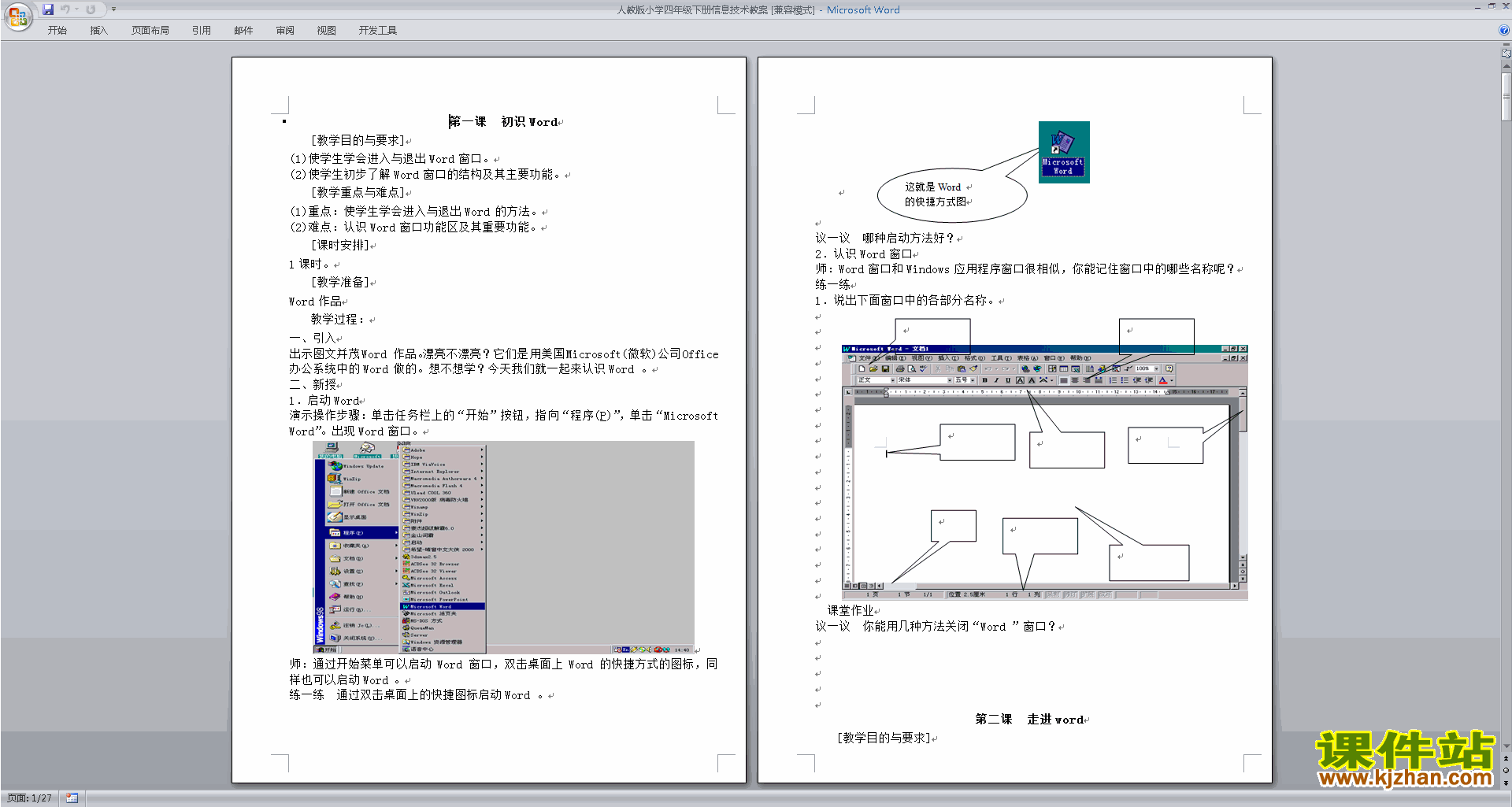
Task: Click the oval callout 这就是 Word 的快捷方式图
Action: click(x=952, y=195)
